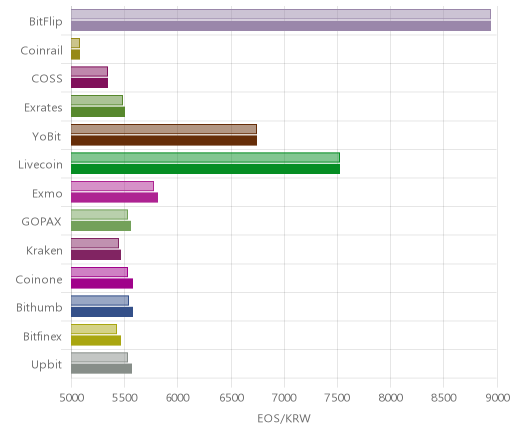Select the dark plum Kraken bar
The width and height of the screenshot is (512, 436).
(x=96, y=255)
